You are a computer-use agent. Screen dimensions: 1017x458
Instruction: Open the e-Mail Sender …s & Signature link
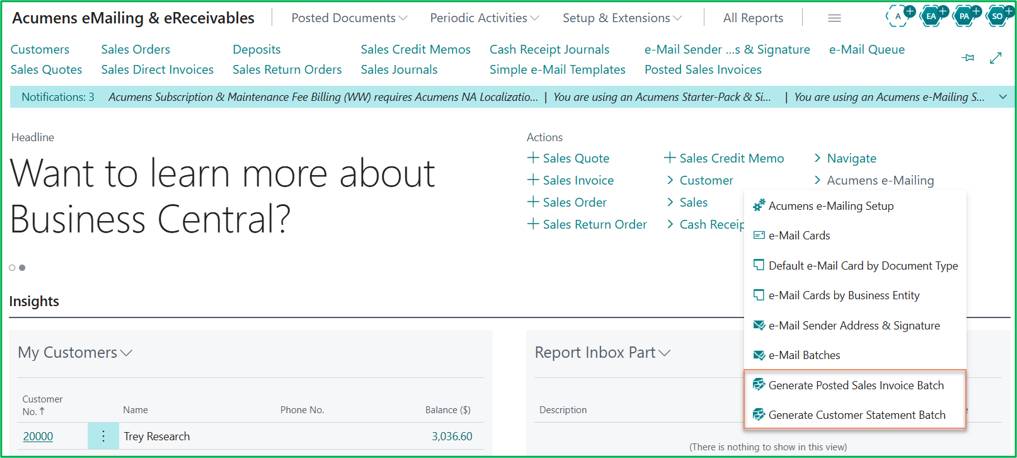[727, 49]
